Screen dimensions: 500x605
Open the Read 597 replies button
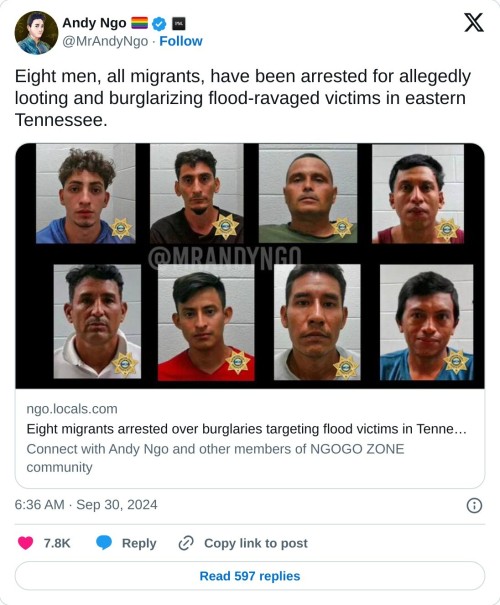coord(250,576)
